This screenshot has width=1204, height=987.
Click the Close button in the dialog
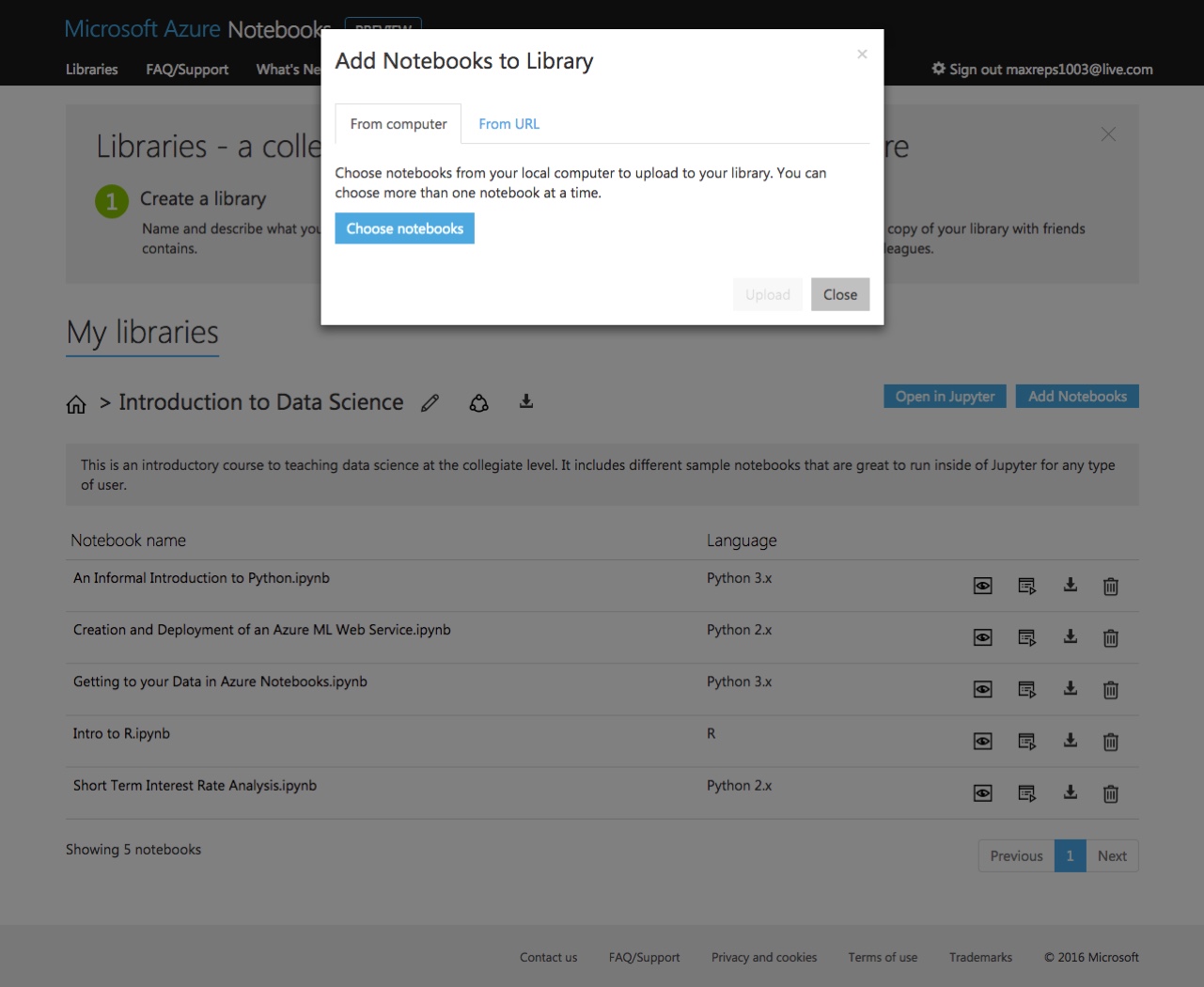pos(840,294)
